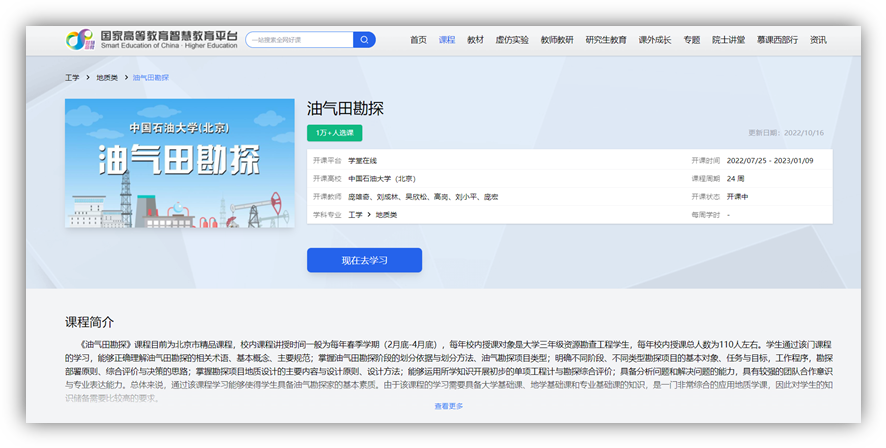This screenshot has width=886, height=448.
Task: Open the 慕课西部行 menu item
Action: 778,40
